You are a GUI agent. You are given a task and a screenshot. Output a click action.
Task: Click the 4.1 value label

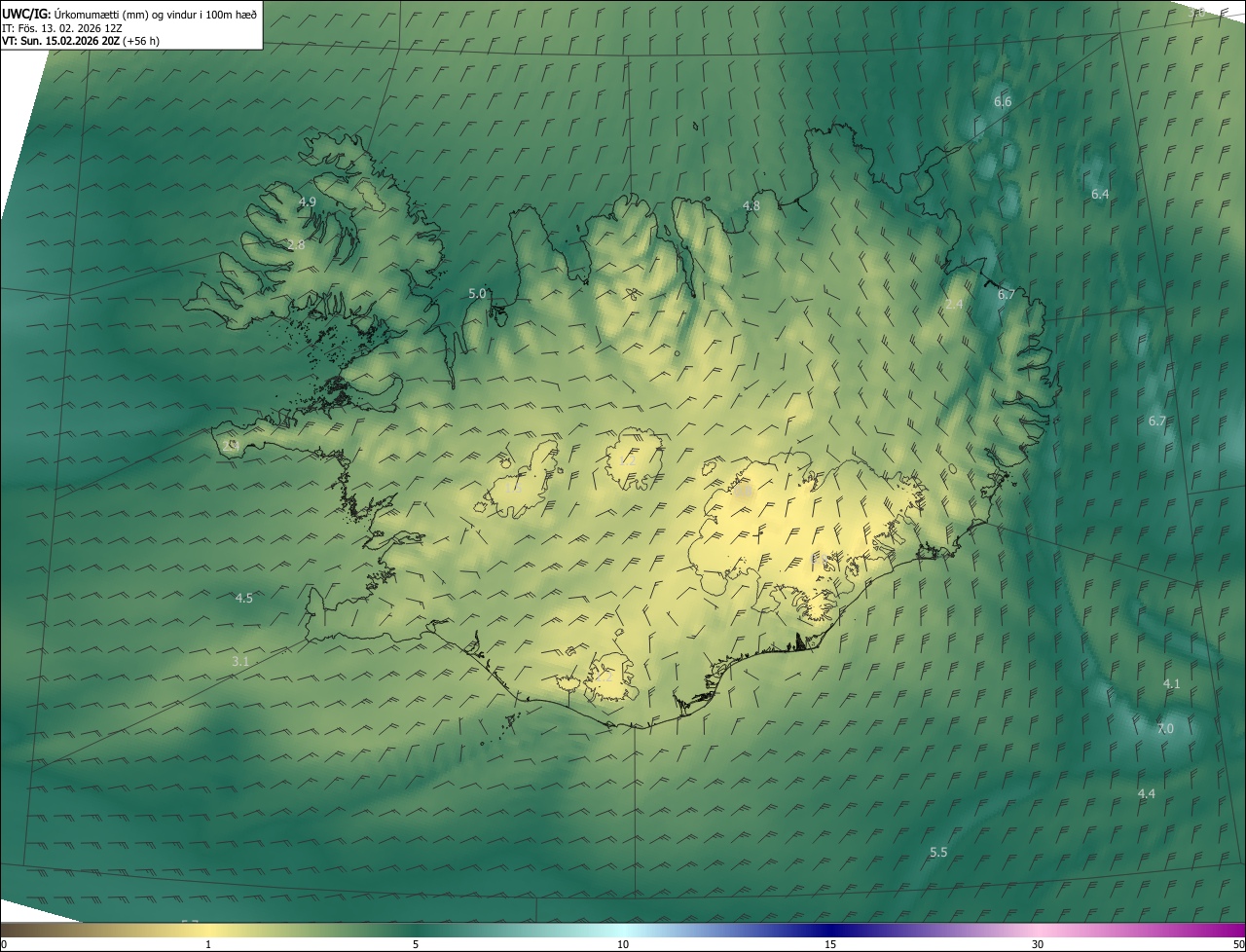(x=1171, y=683)
